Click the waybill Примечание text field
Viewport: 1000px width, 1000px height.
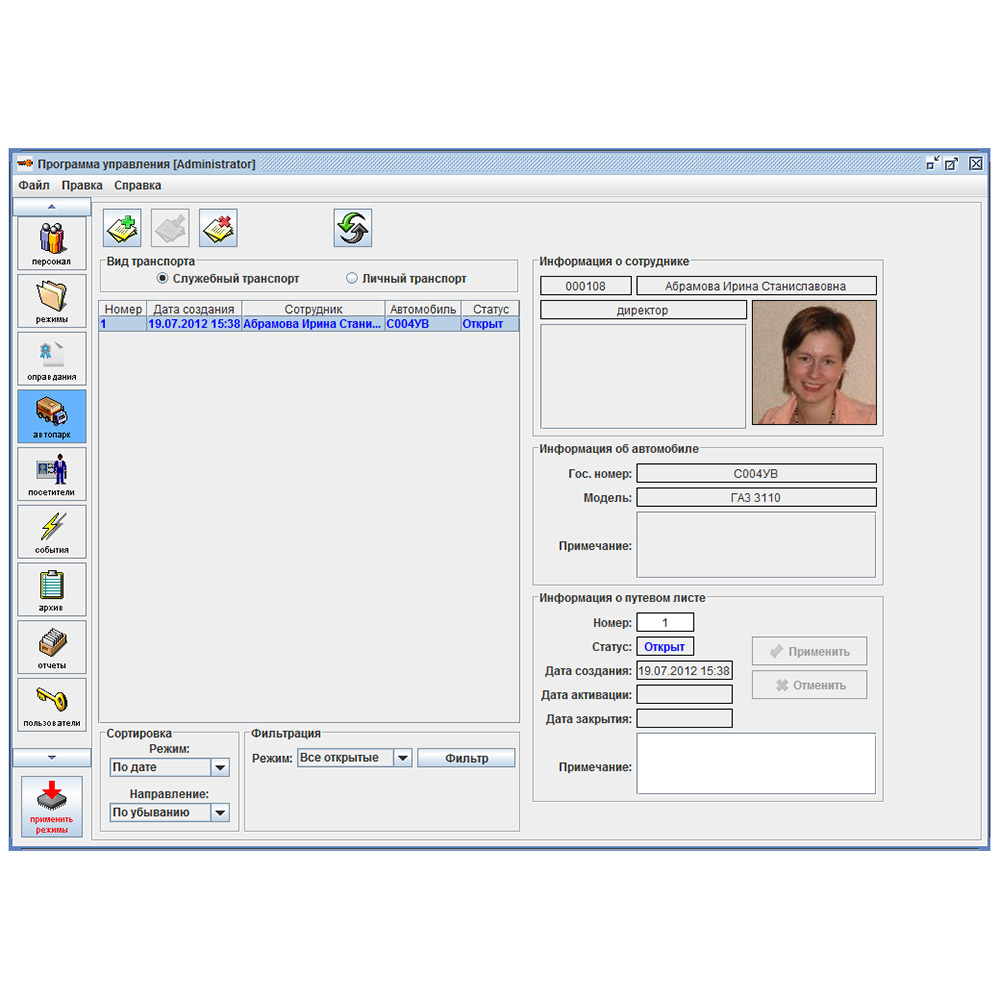pyautogui.click(x=755, y=764)
